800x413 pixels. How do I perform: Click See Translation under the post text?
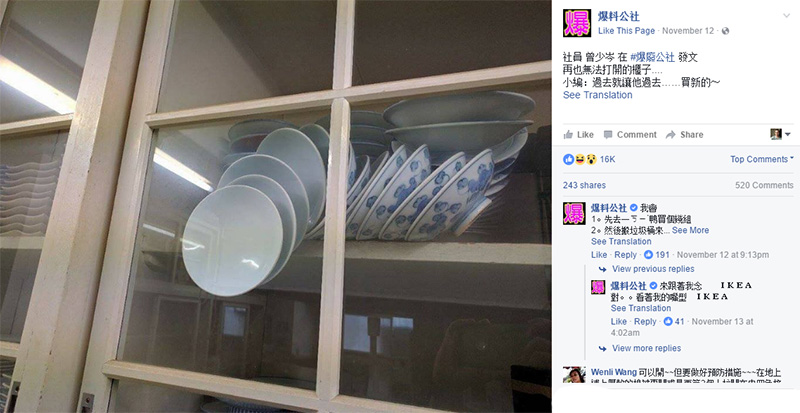coord(597,95)
